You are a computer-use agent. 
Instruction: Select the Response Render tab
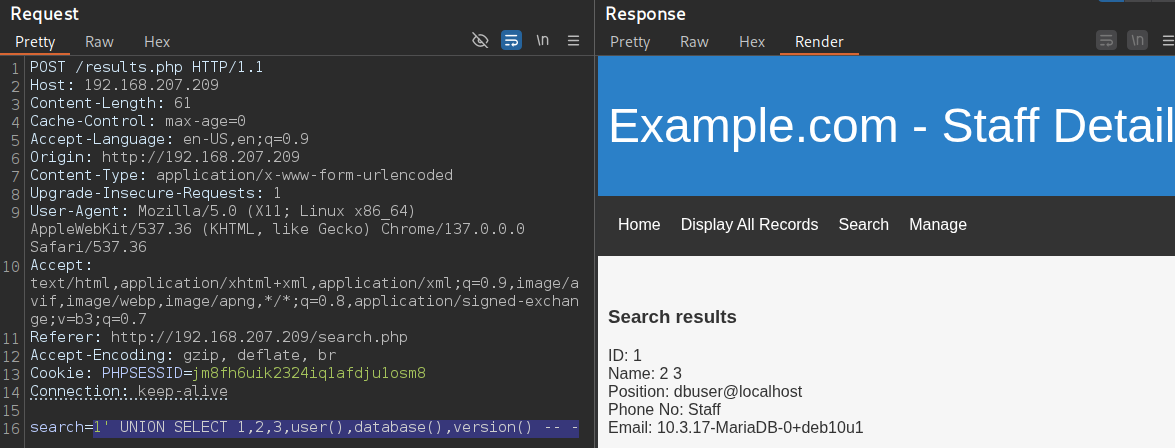pos(819,42)
